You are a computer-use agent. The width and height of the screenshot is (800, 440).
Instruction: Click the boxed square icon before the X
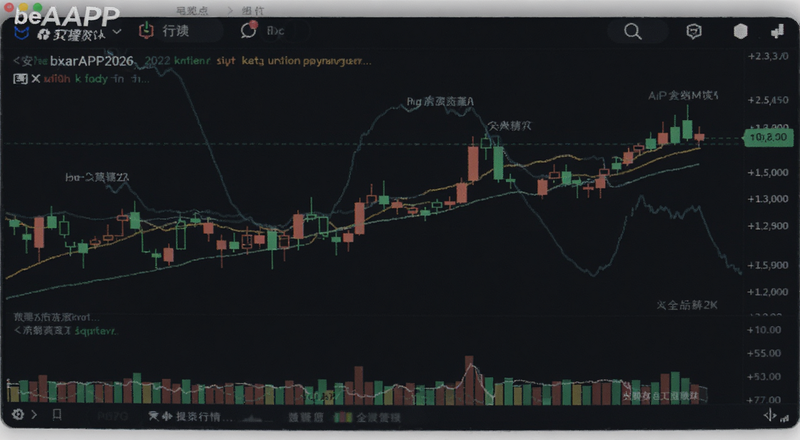click(x=20, y=79)
